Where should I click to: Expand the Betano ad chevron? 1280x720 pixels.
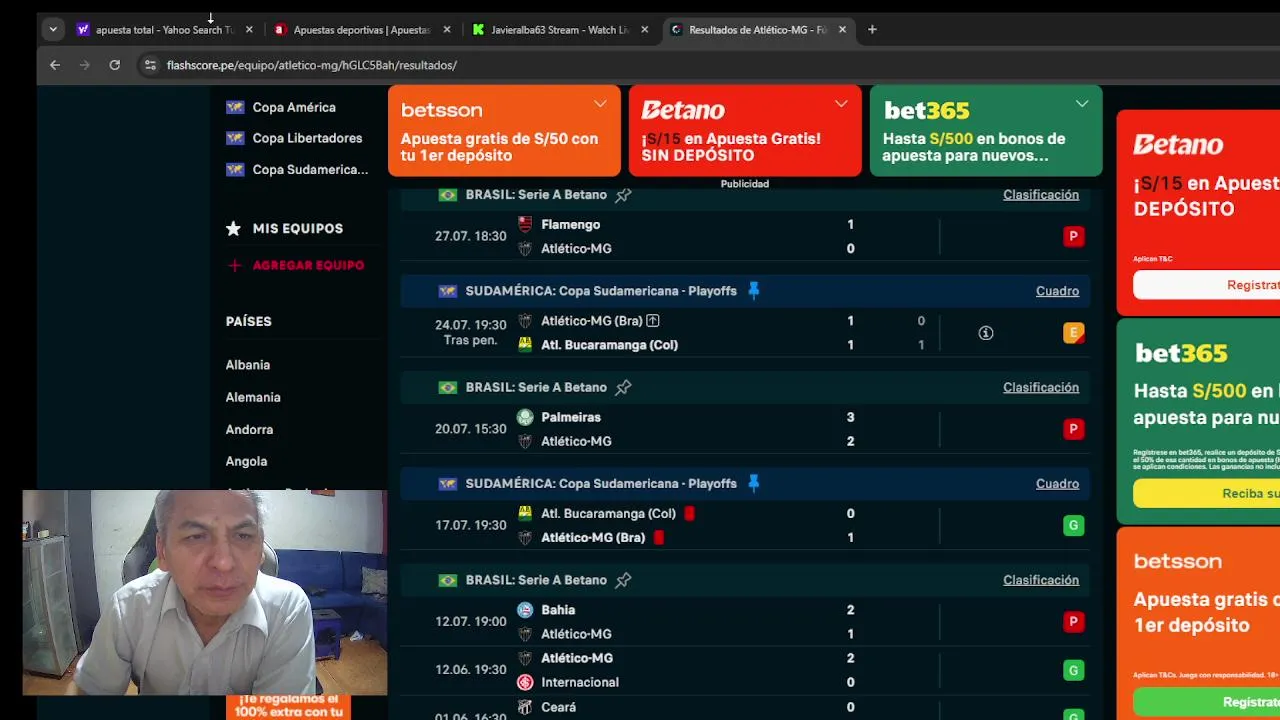click(841, 104)
